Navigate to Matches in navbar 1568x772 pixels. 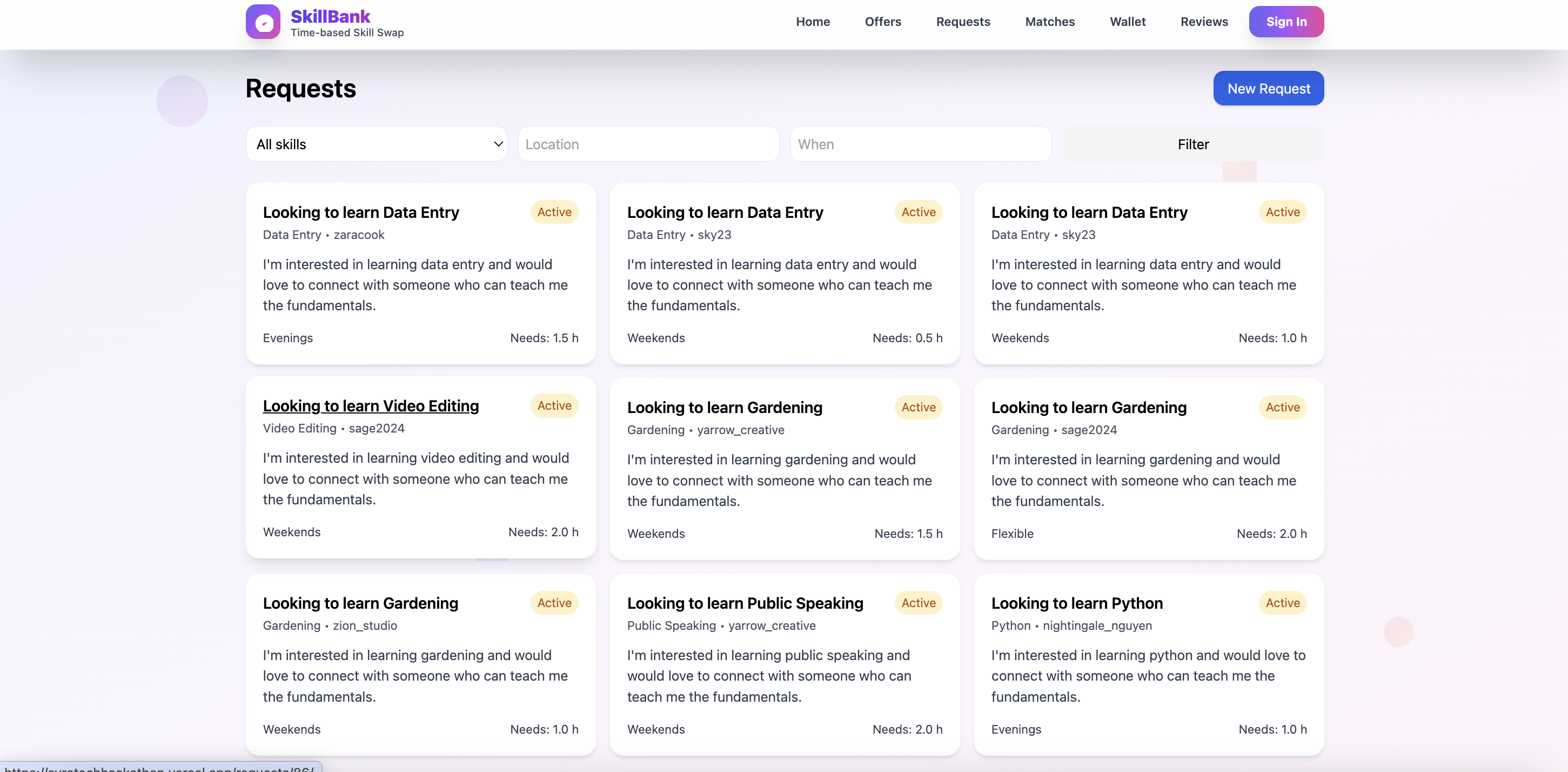click(x=1049, y=22)
